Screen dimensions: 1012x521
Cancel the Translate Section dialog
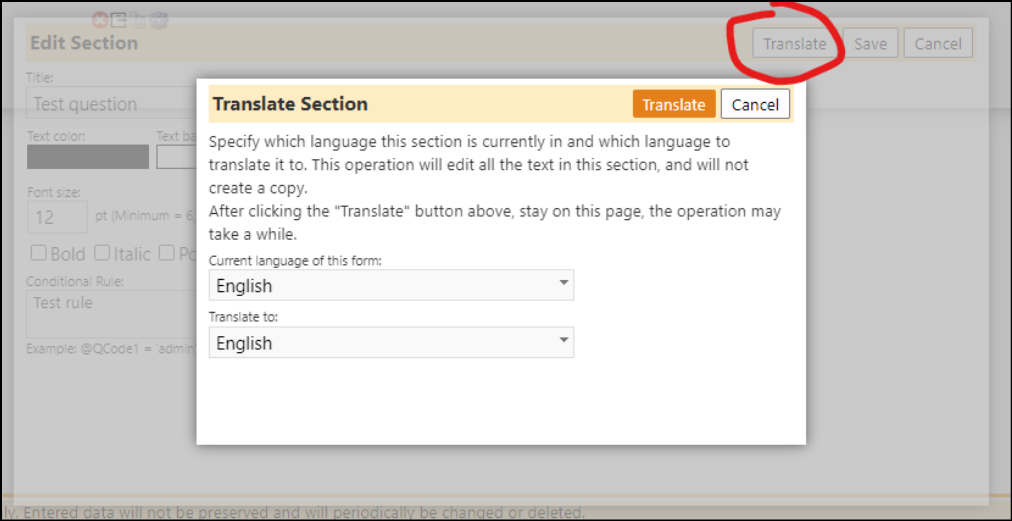coord(755,105)
